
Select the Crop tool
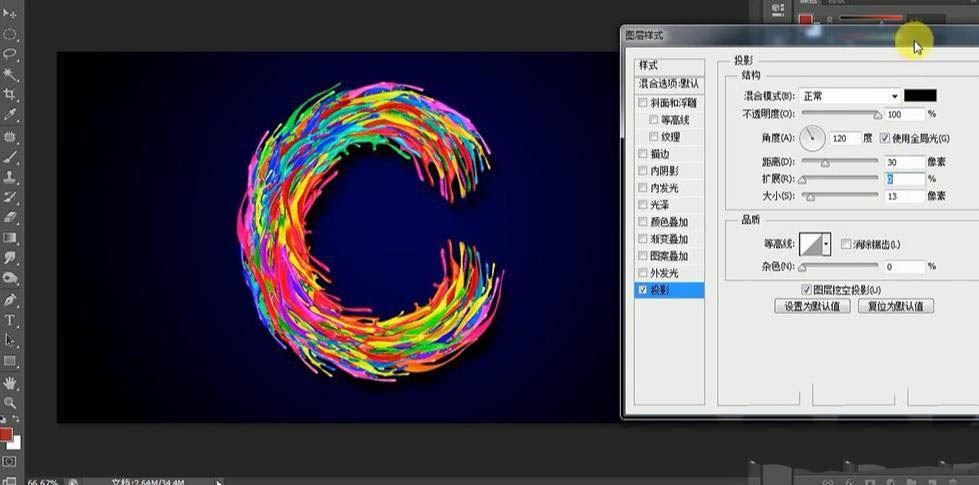click(10, 95)
